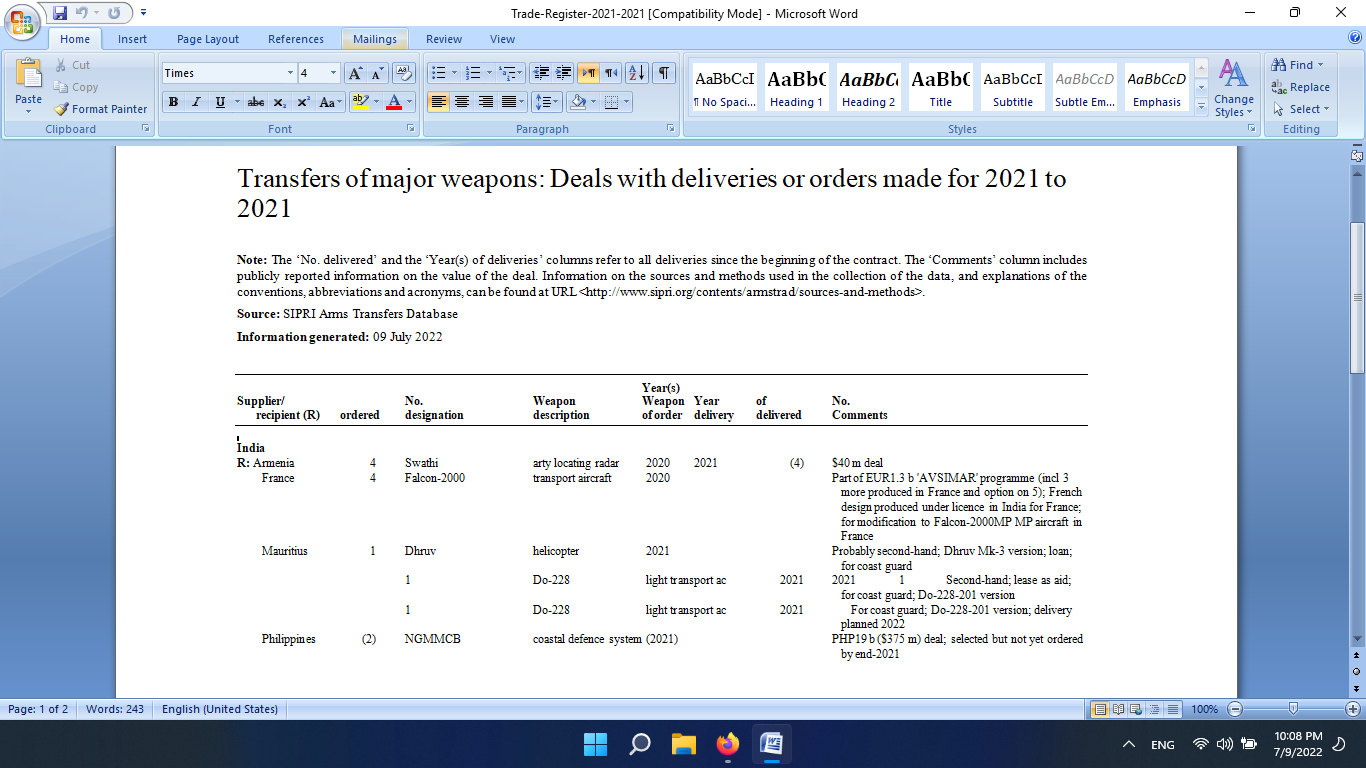Open Firefox from the taskbar
The image size is (1366, 768).
[x=728, y=744]
